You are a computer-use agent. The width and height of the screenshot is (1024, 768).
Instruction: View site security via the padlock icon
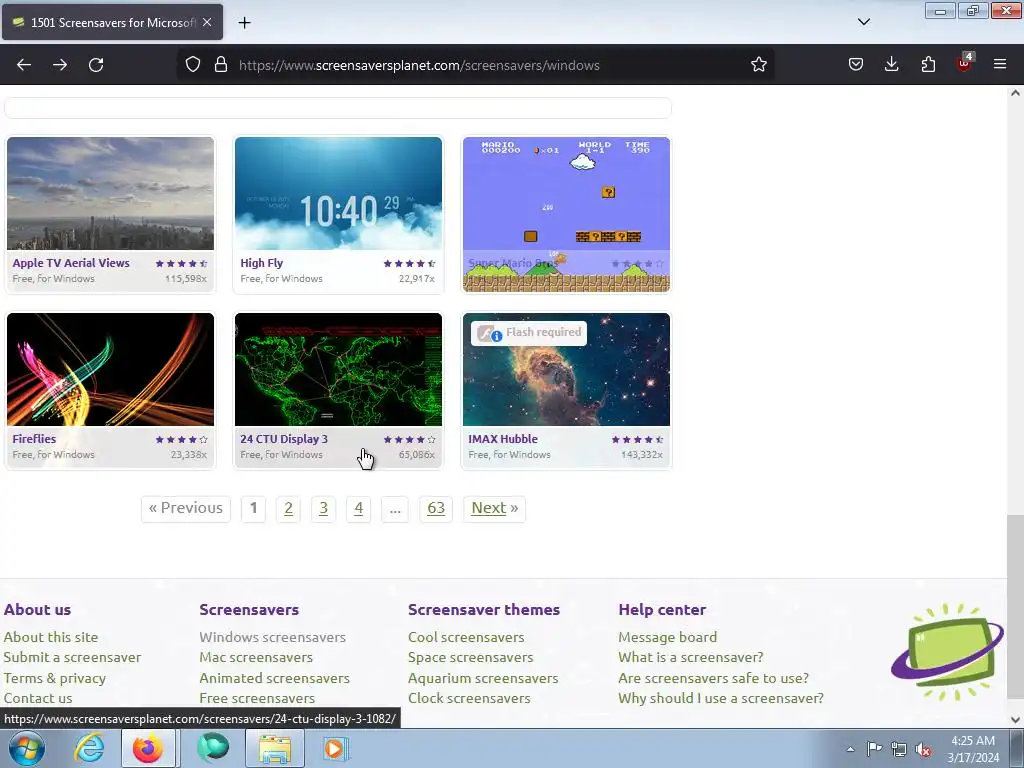coord(221,65)
